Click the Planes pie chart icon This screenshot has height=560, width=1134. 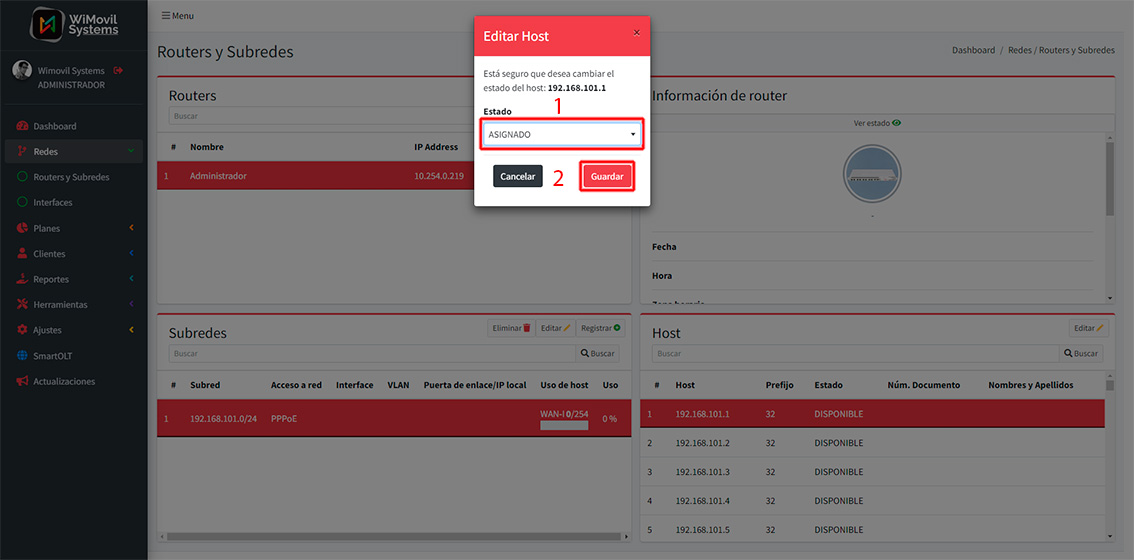[x=22, y=228]
